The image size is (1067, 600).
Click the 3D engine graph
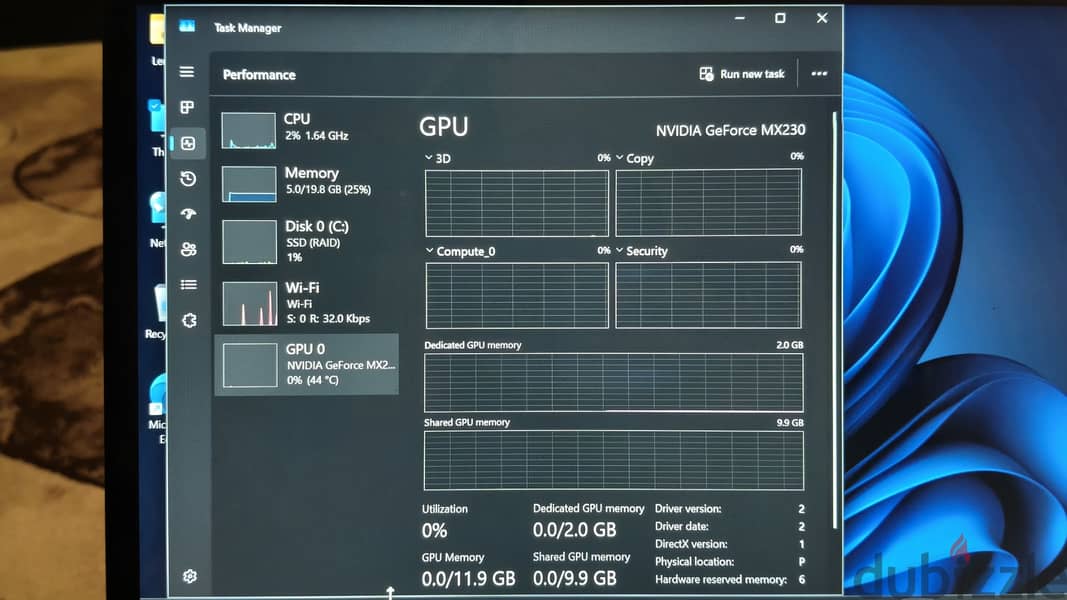click(x=516, y=203)
